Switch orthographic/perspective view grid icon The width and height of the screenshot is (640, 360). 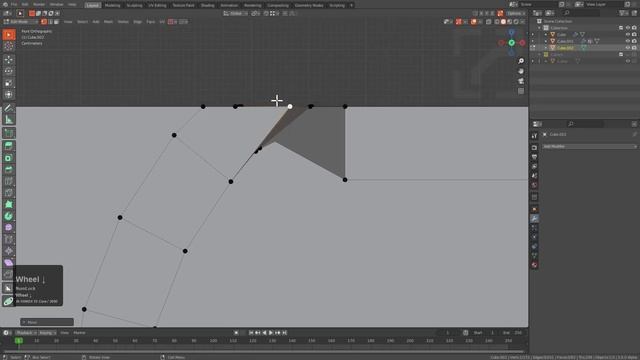tap(521, 91)
